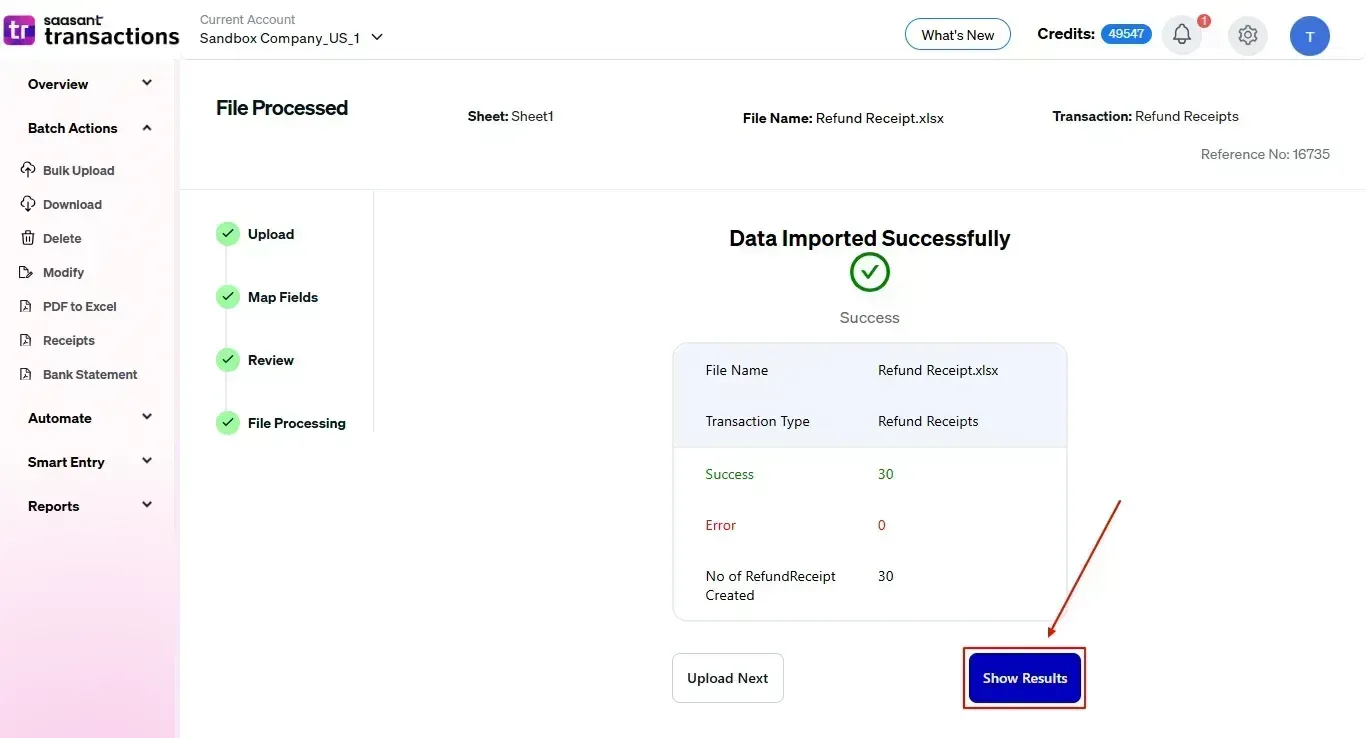Click the Show Results button

(1024, 678)
